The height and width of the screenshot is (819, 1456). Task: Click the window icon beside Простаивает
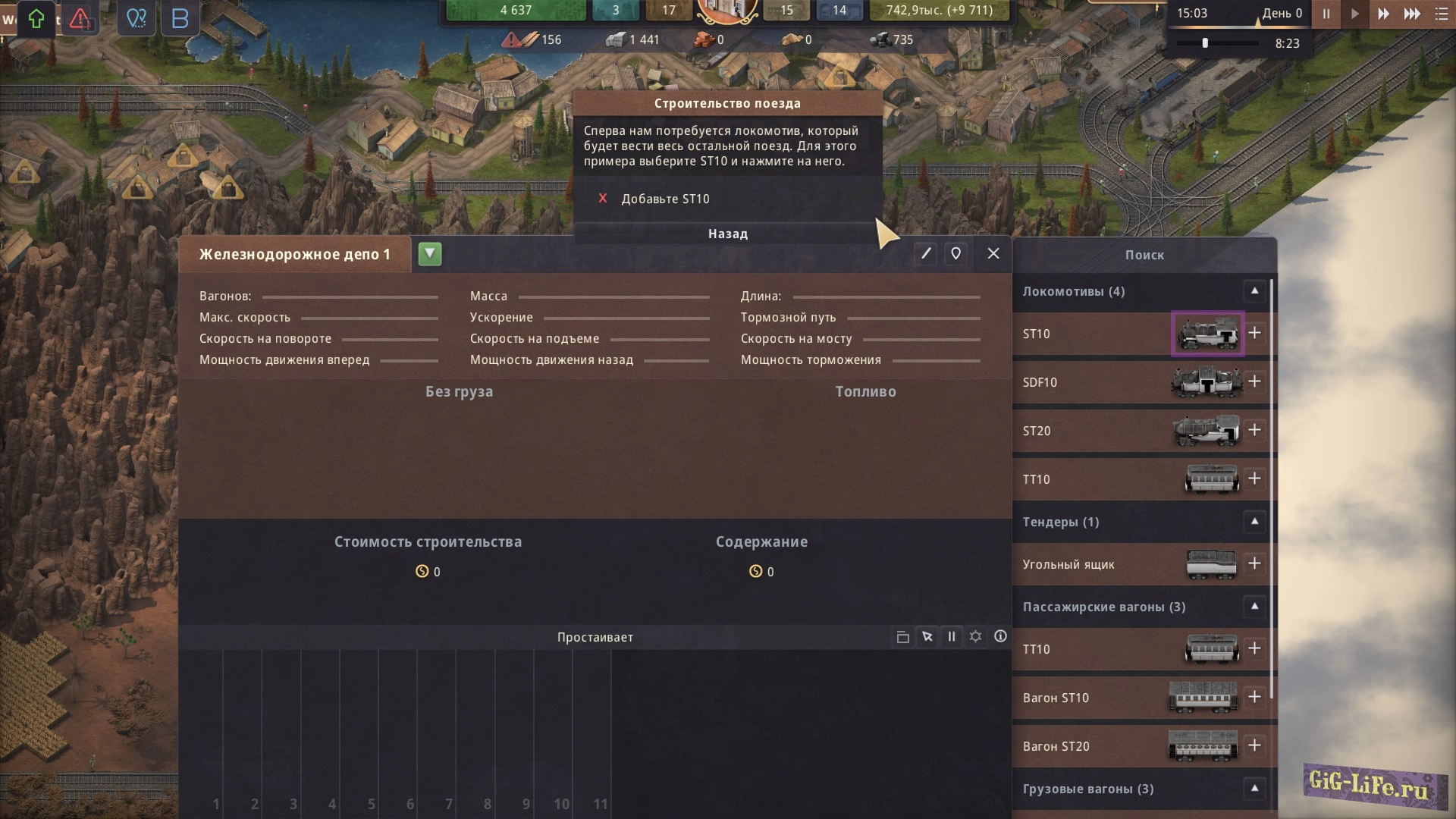tap(902, 637)
